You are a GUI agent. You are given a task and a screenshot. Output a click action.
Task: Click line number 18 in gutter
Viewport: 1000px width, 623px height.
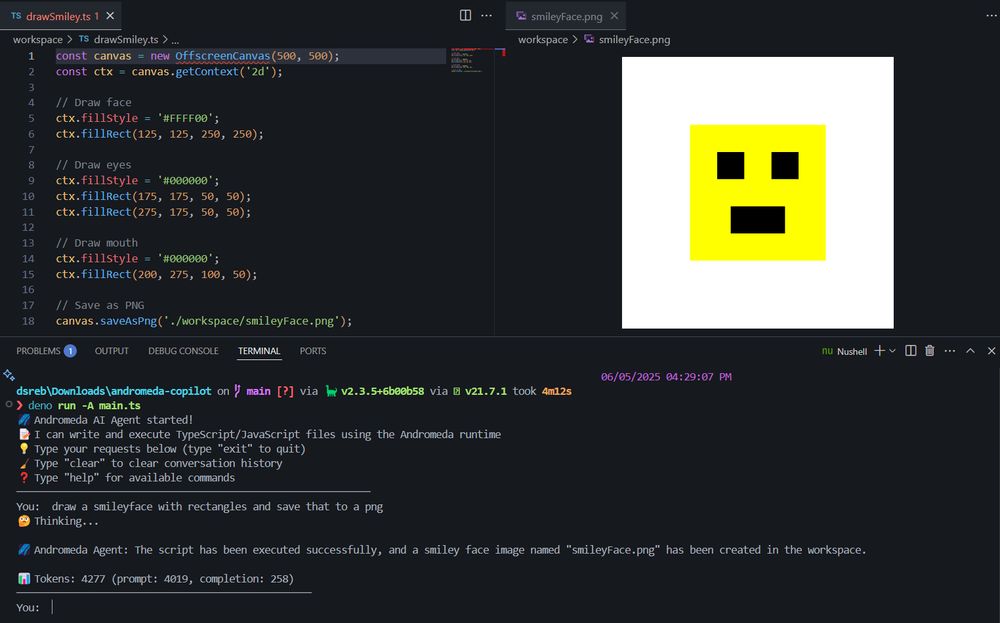(28, 321)
